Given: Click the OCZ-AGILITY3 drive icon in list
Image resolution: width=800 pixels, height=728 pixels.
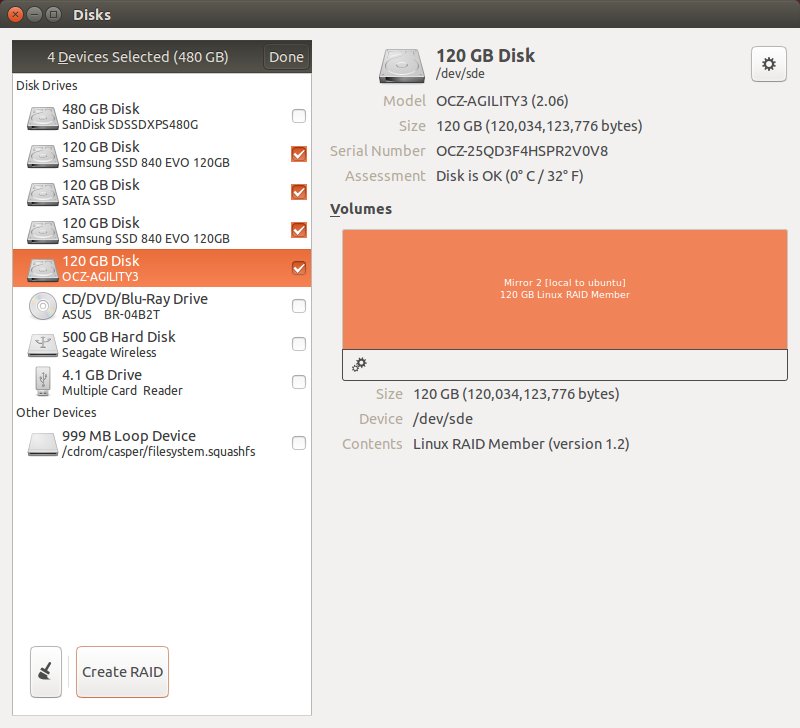Looking at the screenshot, I should pos(42,269).
